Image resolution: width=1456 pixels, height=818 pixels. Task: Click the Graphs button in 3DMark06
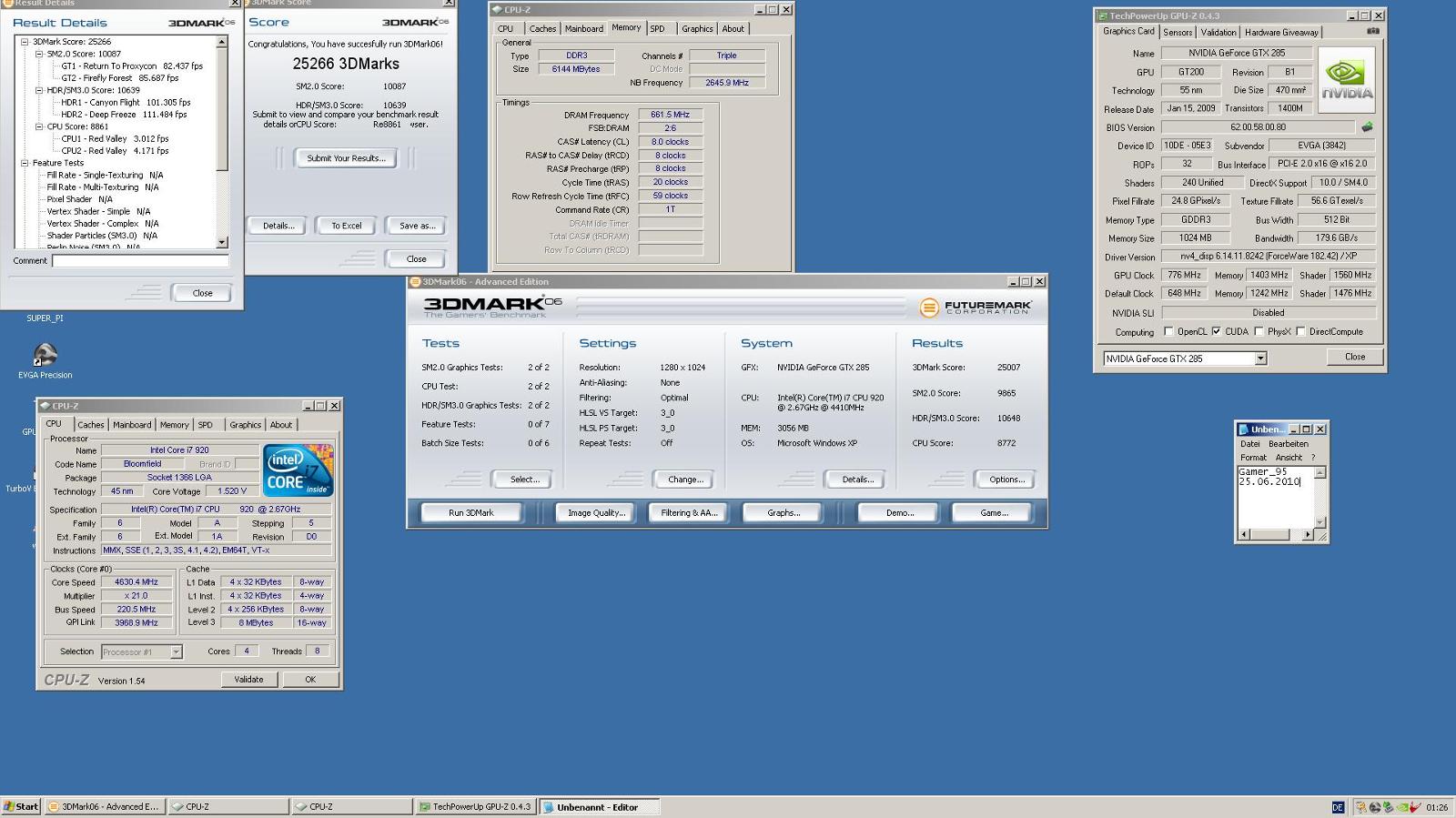784,513
